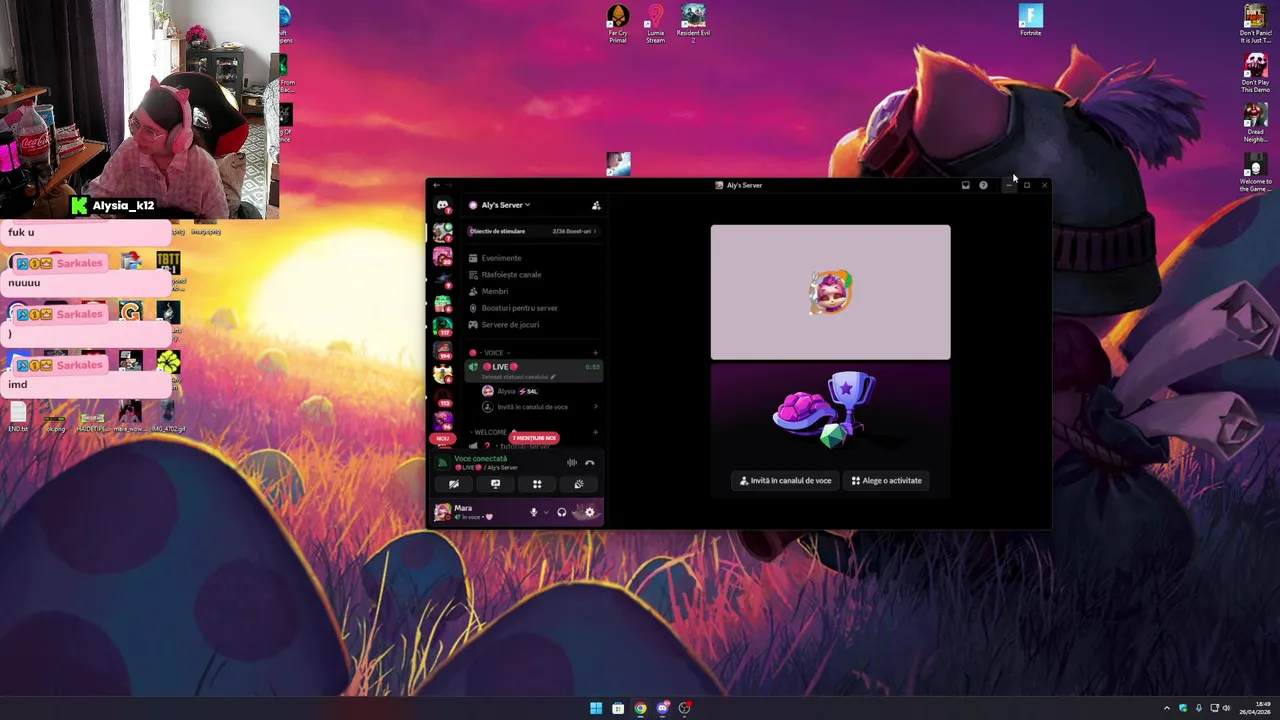Click the user avatar video tile
The height and width of the screenshot is (720, 1280).
(x=831, y=292)
